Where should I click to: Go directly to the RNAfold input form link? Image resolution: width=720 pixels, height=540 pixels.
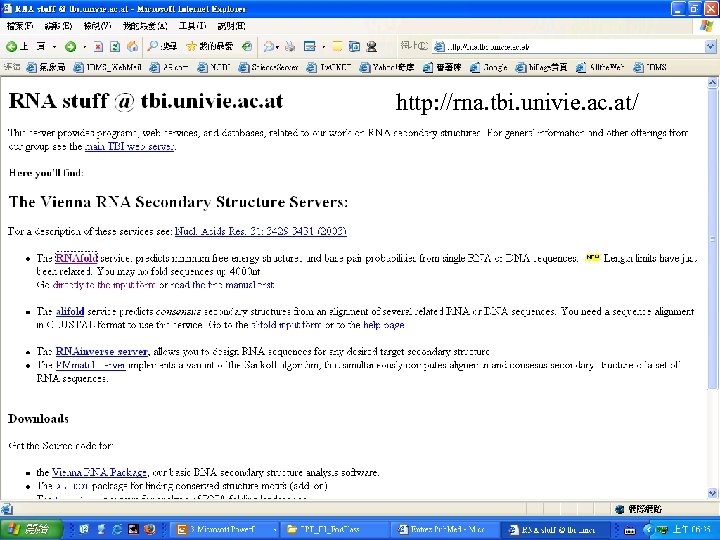pyautogui.click(x=104, y=285)
